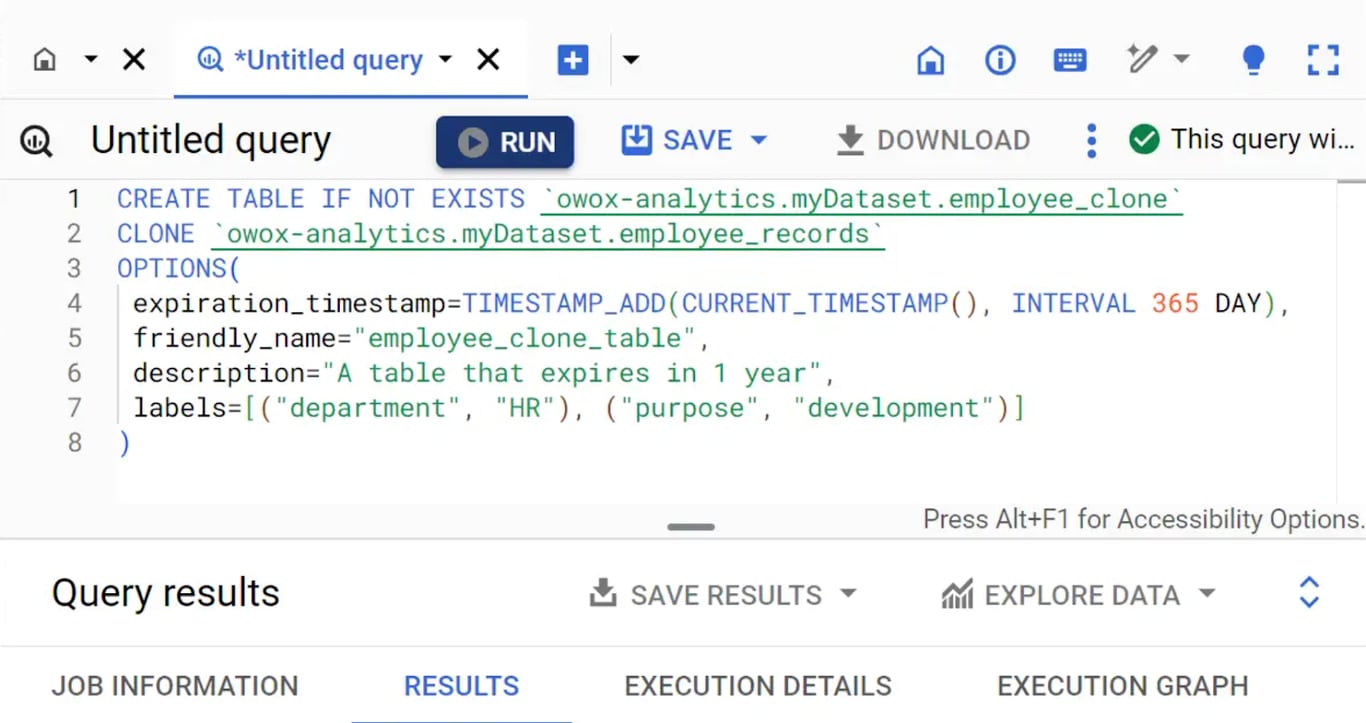
Task: Switch to EXECUTION GRAPH tab
Action: coord(1123,686)
